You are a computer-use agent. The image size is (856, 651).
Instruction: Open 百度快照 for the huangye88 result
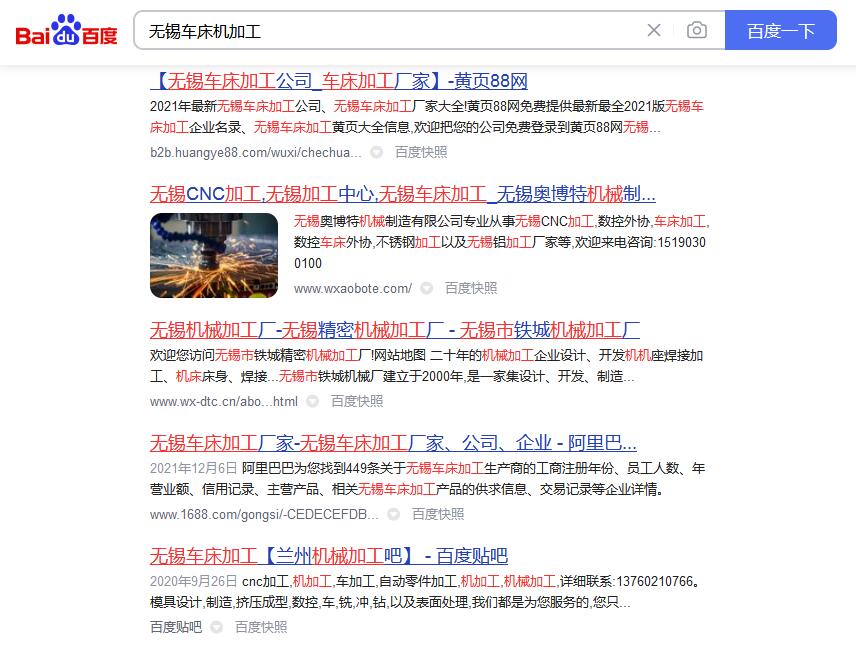pyautogui.click(x=421, y=152)
